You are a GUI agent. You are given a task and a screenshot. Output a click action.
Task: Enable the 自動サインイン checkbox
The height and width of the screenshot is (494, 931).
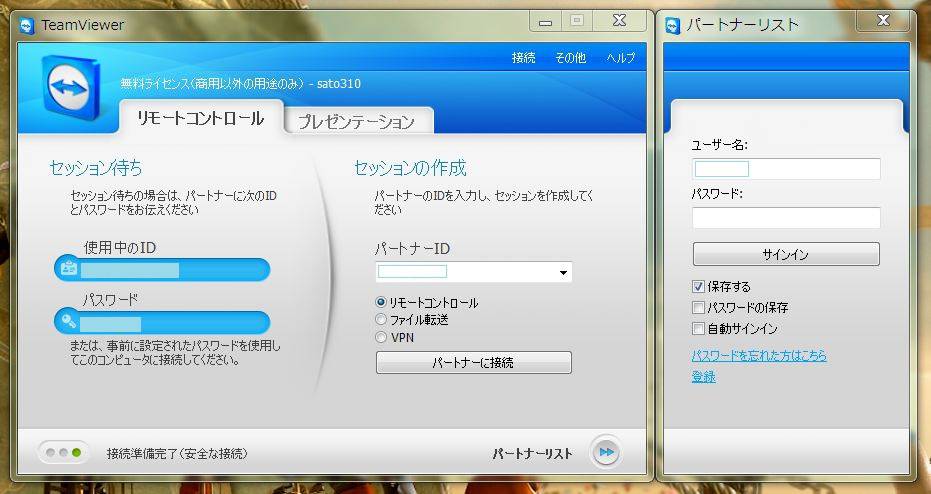[x=698, y=328]
